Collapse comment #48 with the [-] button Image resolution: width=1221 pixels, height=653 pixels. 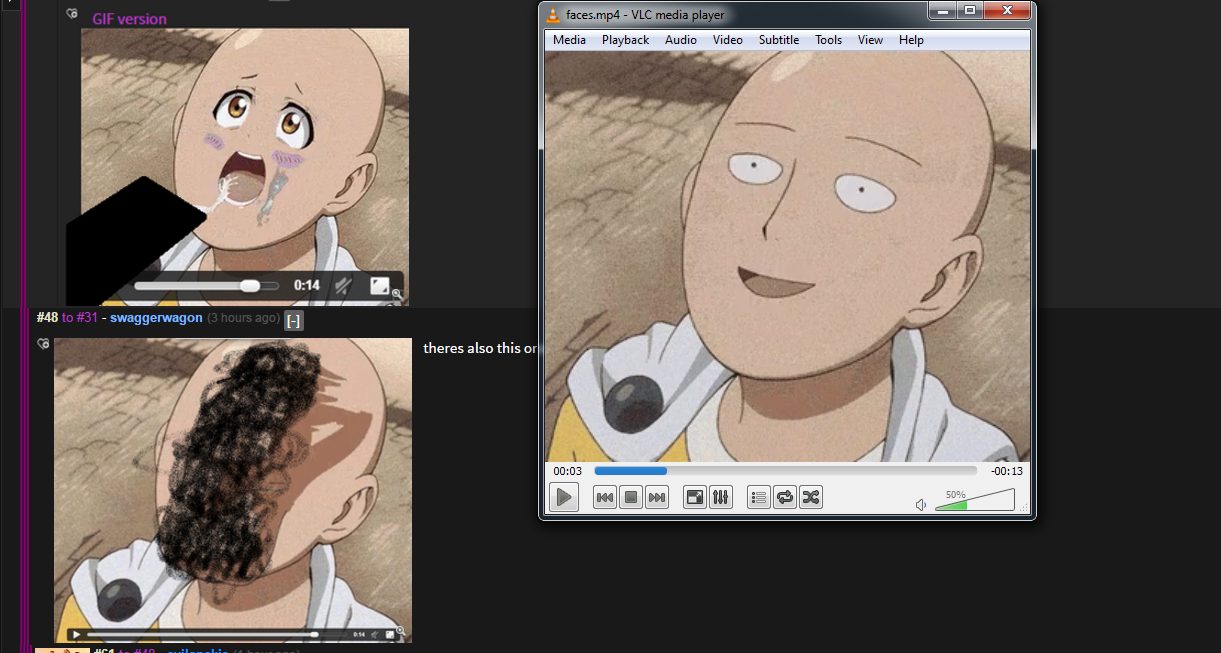click(x=293, y=320)
